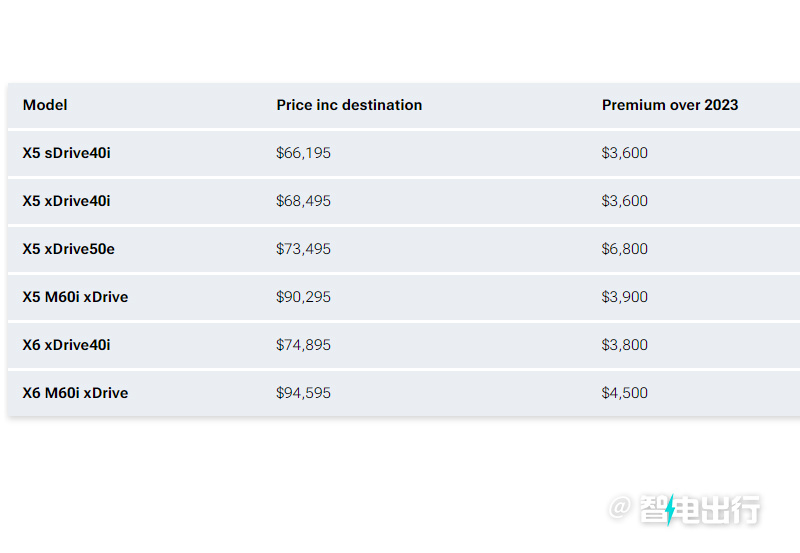
Task: Click the $90,295 price cell
Action: coord(303,297)
